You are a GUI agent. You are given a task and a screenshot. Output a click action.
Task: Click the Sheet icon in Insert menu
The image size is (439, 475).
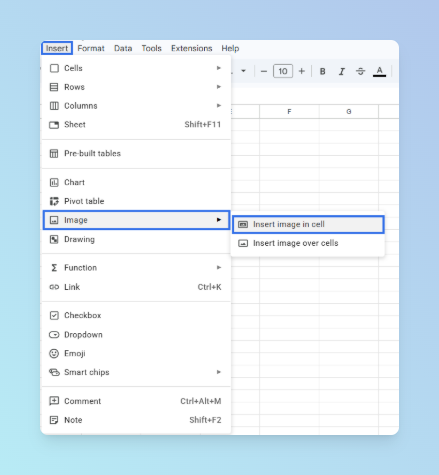[x=54, y=125]
